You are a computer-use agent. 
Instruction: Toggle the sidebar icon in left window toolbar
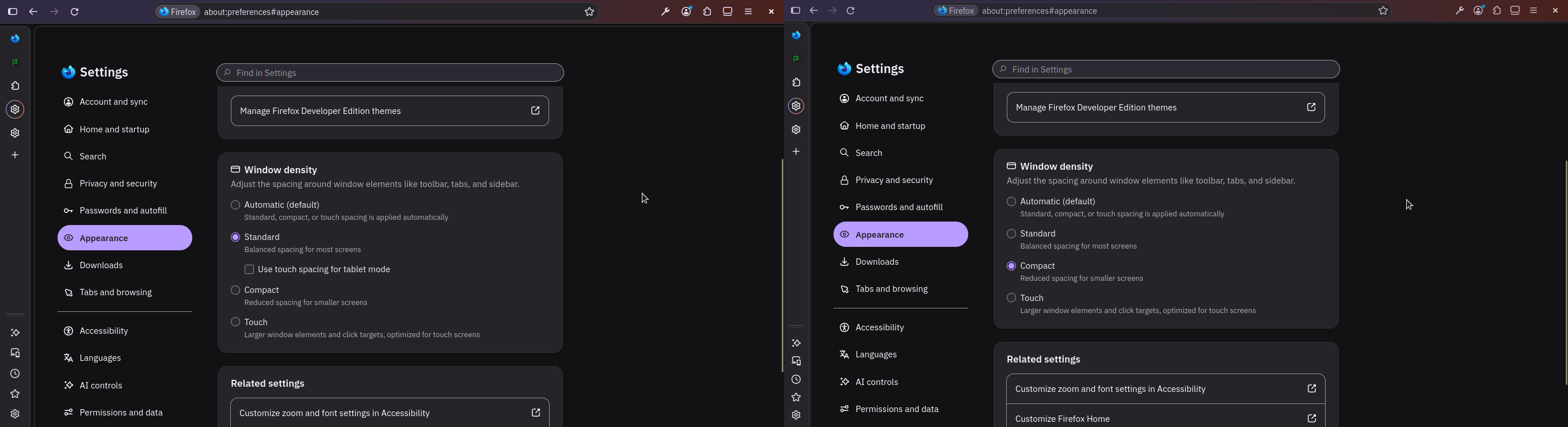tap(13, 12)
